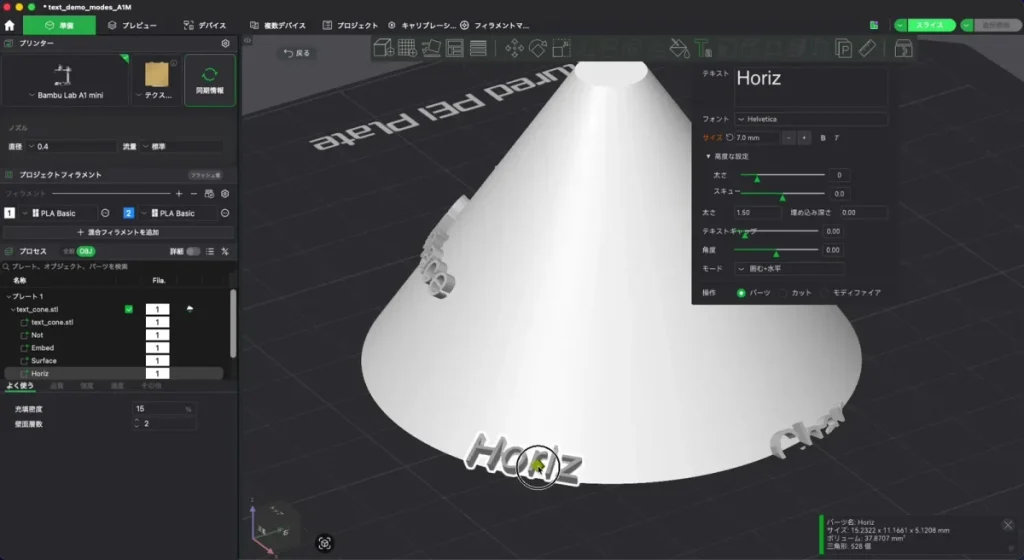
Task: Open printer settings gear icon
Action: click(225, 43)
